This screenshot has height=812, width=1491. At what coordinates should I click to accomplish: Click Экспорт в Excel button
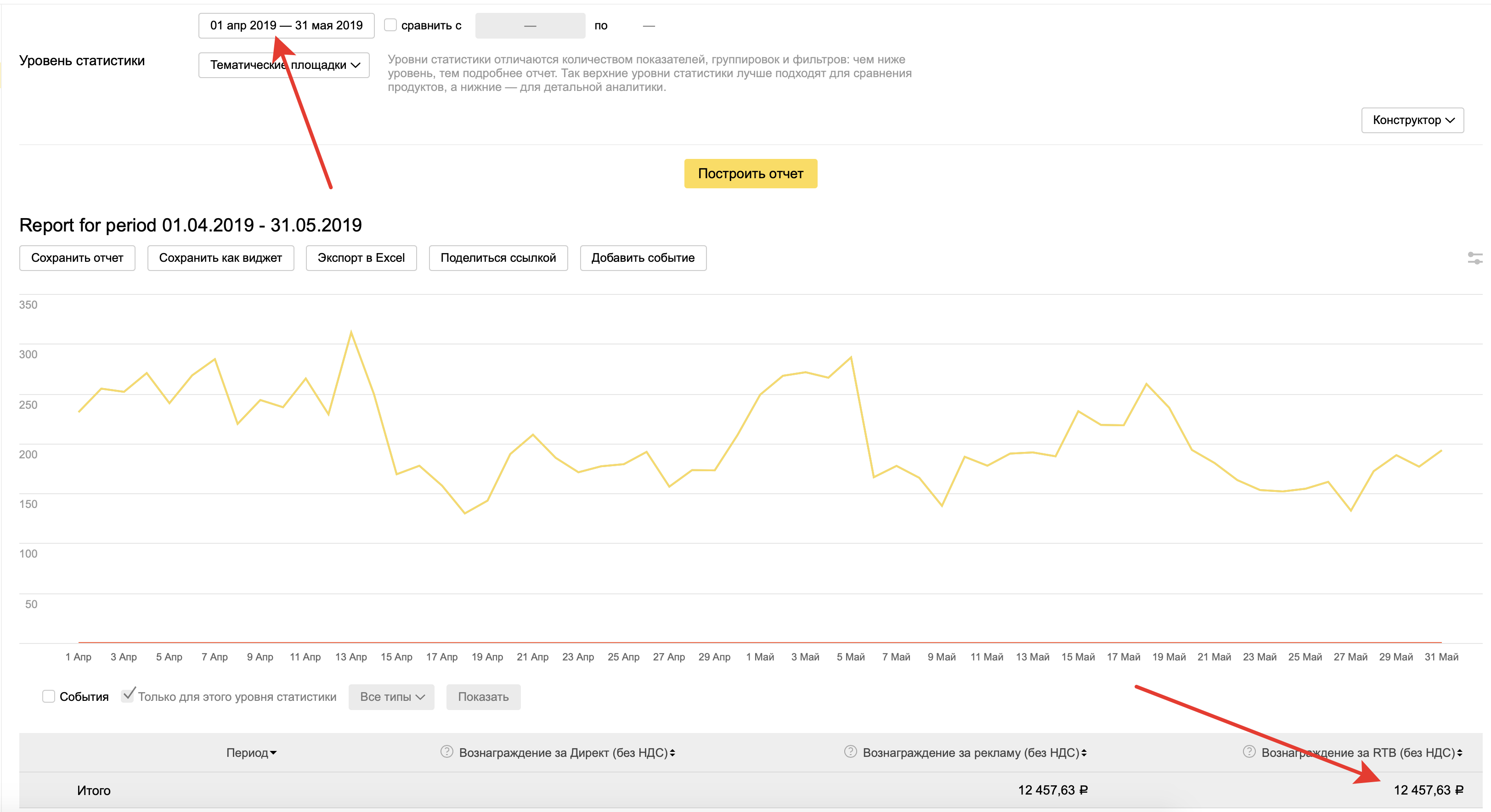coord(361,258)
